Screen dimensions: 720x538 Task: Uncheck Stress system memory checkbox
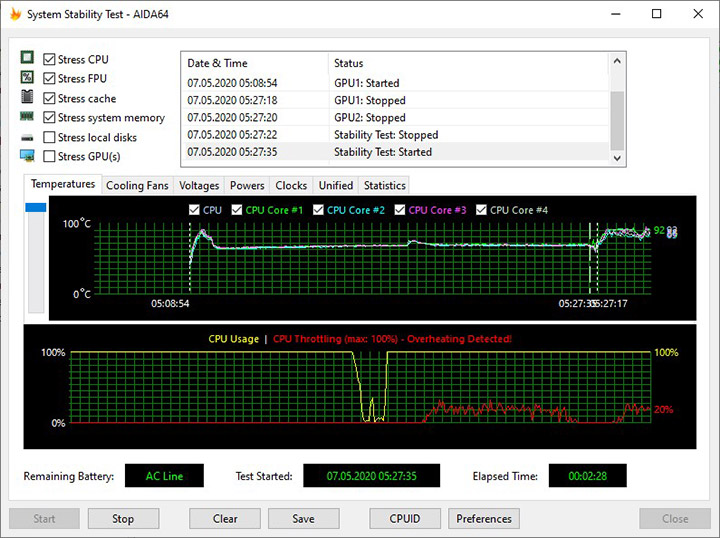pyautogui.click(x=49, y=118)
